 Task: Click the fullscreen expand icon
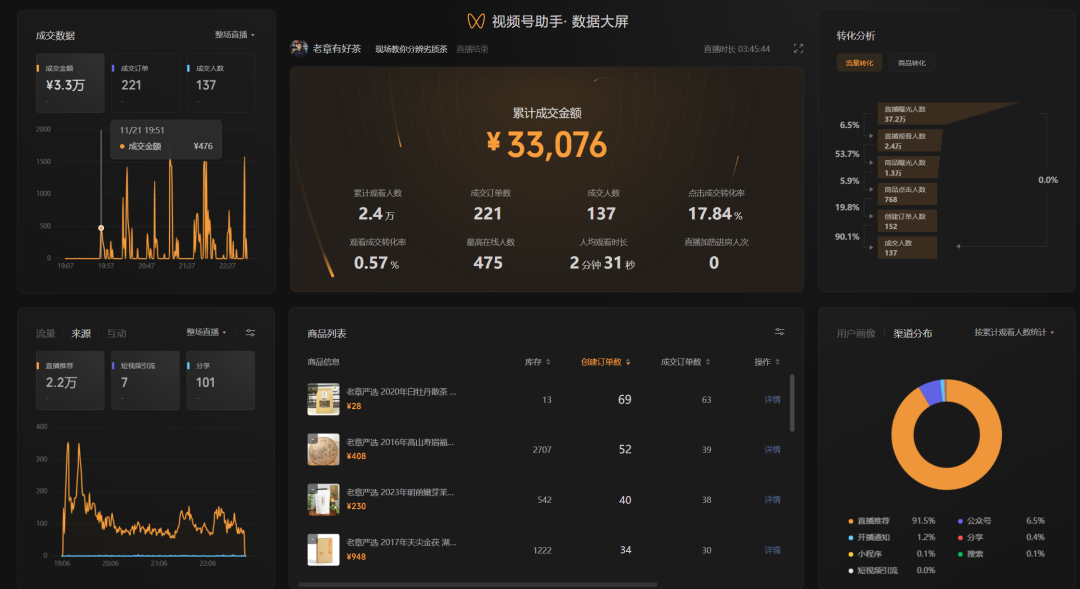click(x=797, y=48)
